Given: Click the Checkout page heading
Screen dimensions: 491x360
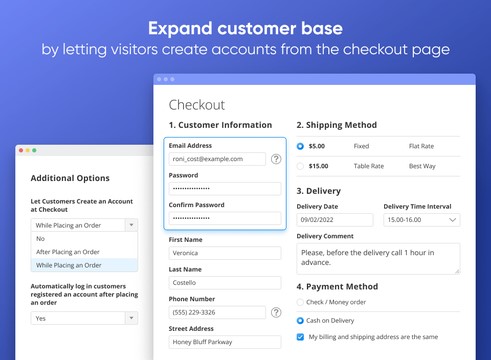Looking at the screenshot, I should click(x=197, y=105).
